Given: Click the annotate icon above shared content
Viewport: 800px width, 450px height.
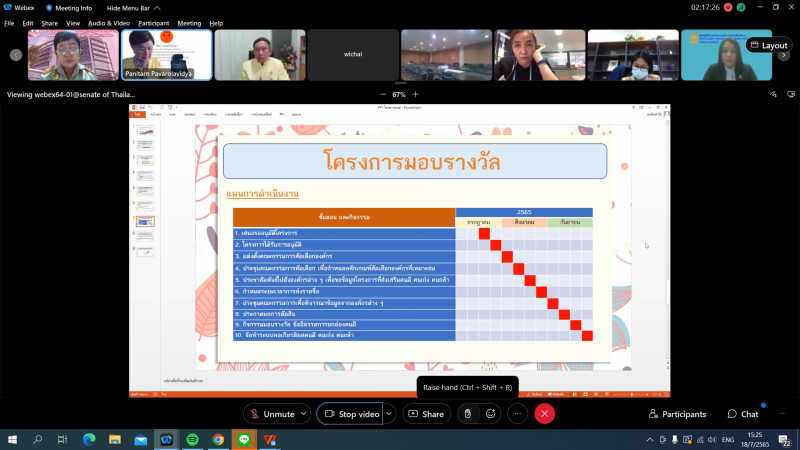Looking at the screenshot, I should point(773,94).
